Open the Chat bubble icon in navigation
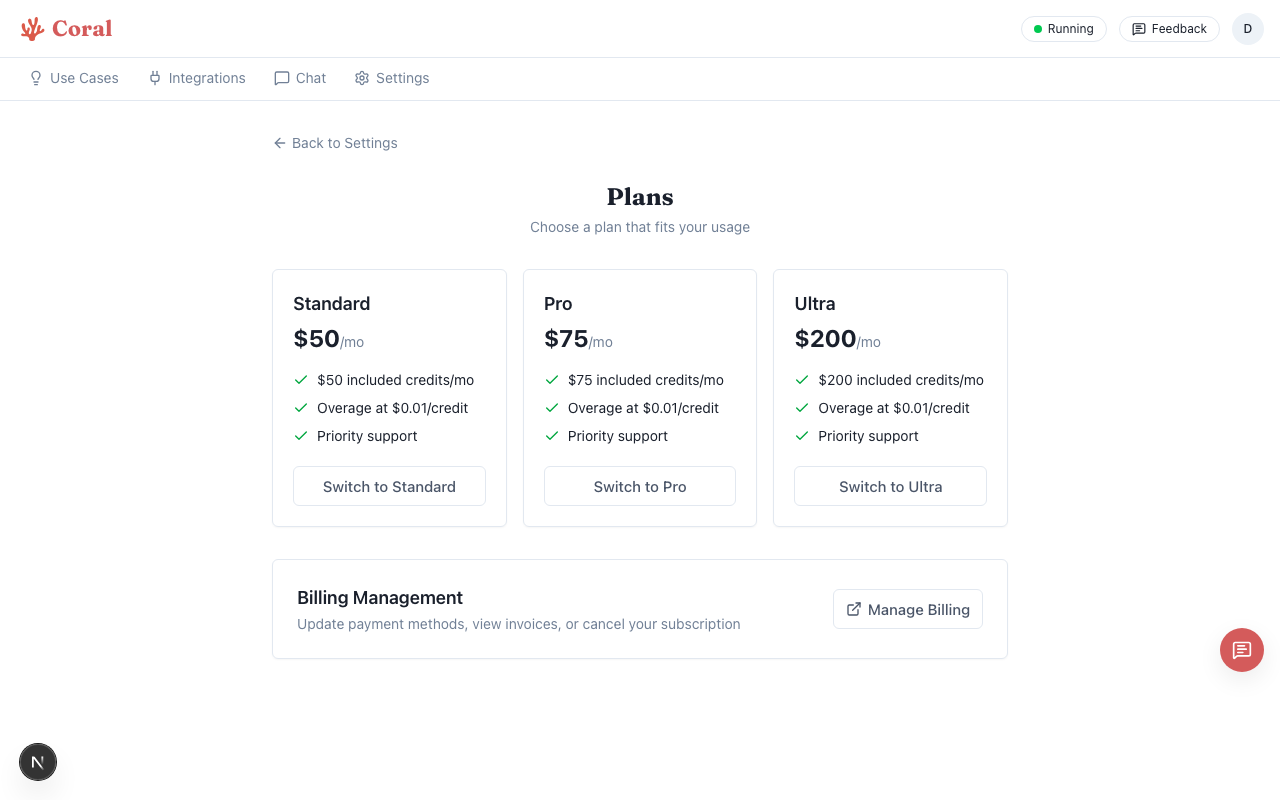The width and height of the screenshot is (1280, 800). point(281,78)
